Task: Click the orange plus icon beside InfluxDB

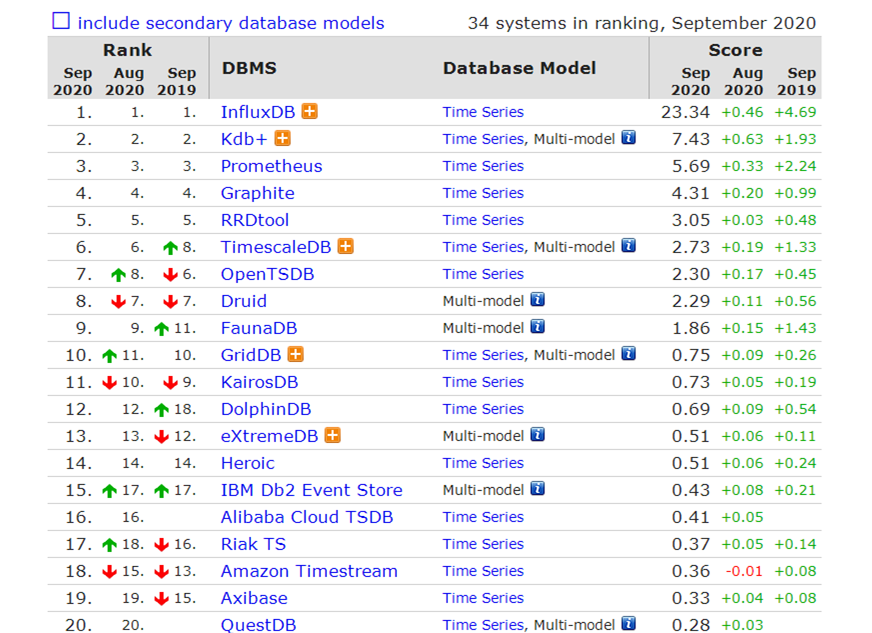Action: 310,111
